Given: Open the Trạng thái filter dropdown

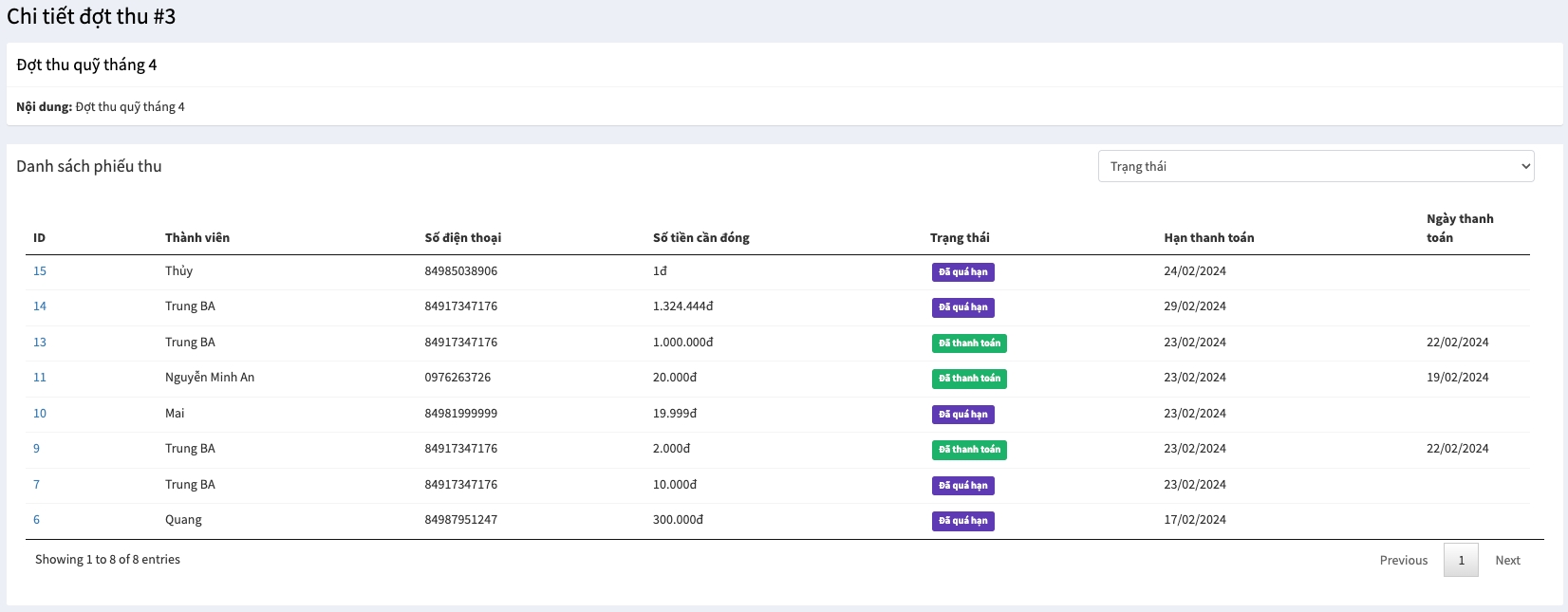Looking at the screenshot, I should (1316, 166).
